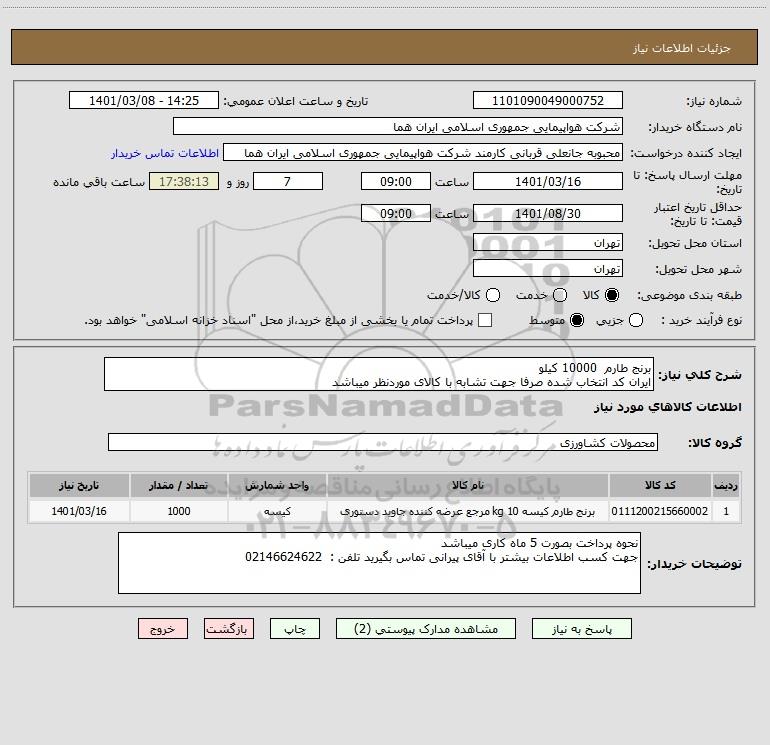This screenshot has height=745, width=770.
Task: Click the response deadline date 1401/03/16 field
Action: tap(548, 181)
